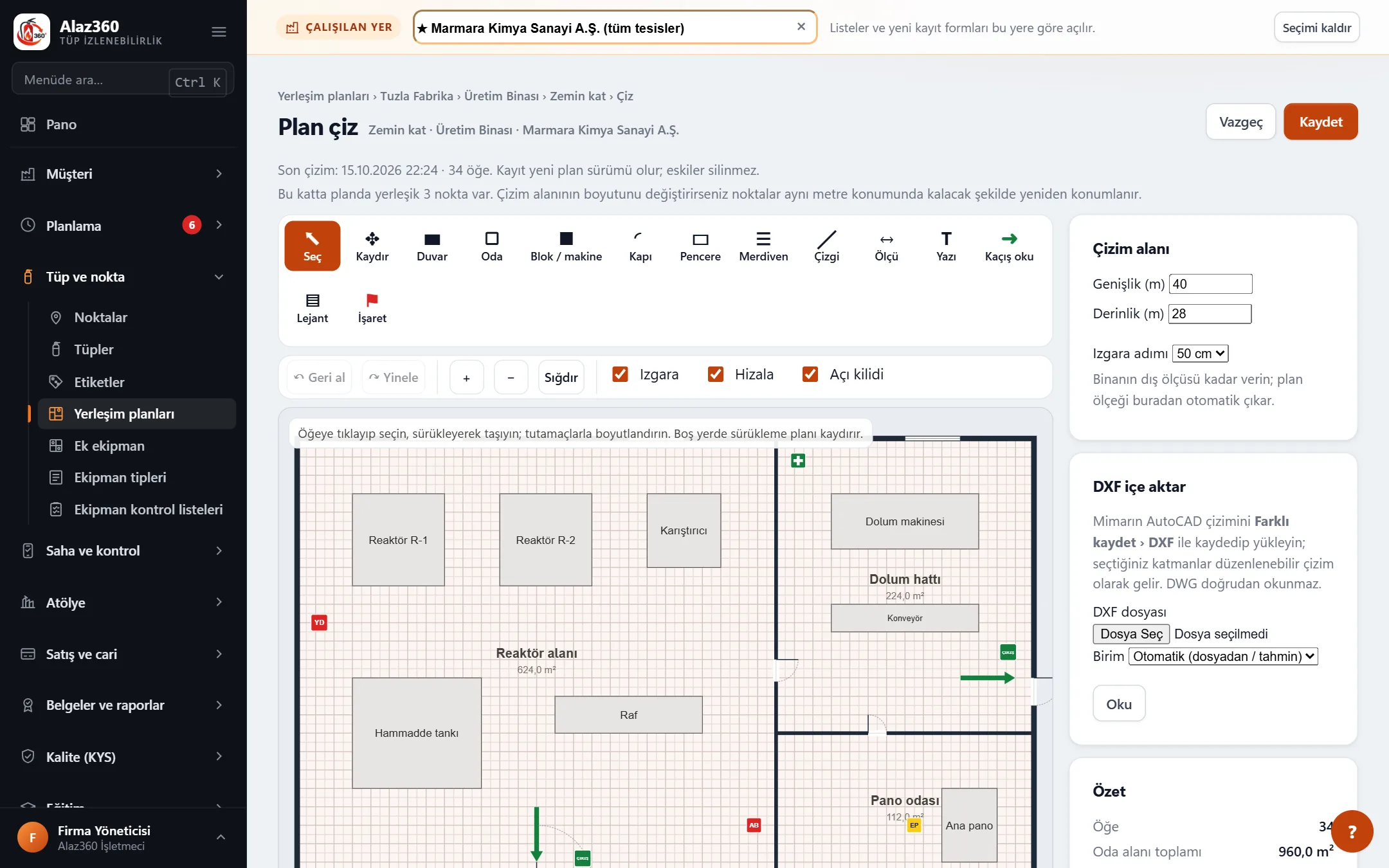Toggle the Izgara grid checkbox
Screen dimensions: 1389x868
620,374
